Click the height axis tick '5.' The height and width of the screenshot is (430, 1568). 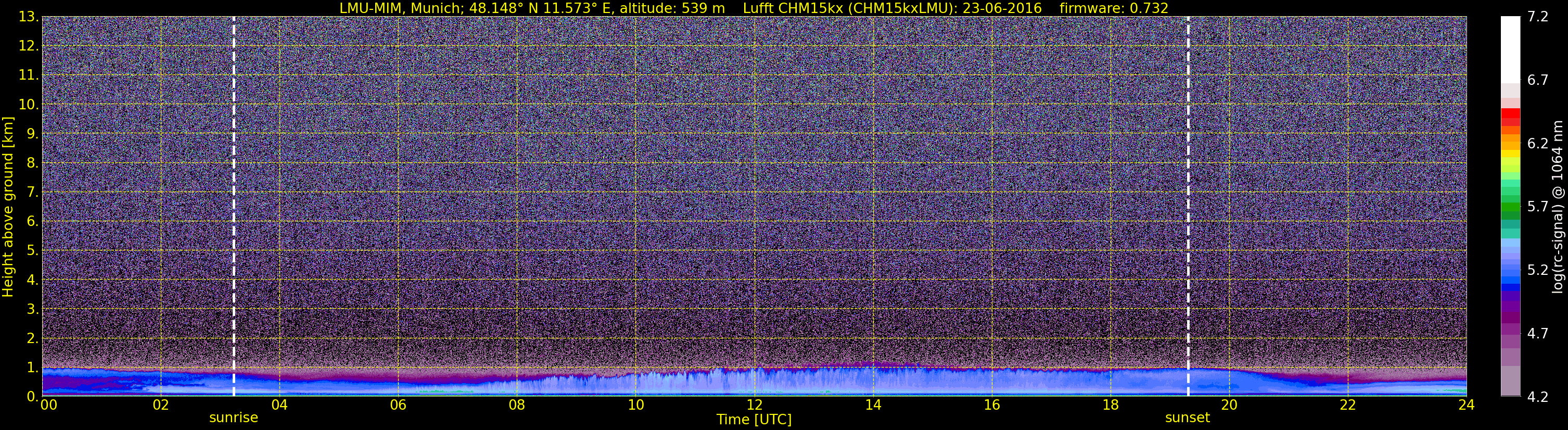(x=32, y=250)
